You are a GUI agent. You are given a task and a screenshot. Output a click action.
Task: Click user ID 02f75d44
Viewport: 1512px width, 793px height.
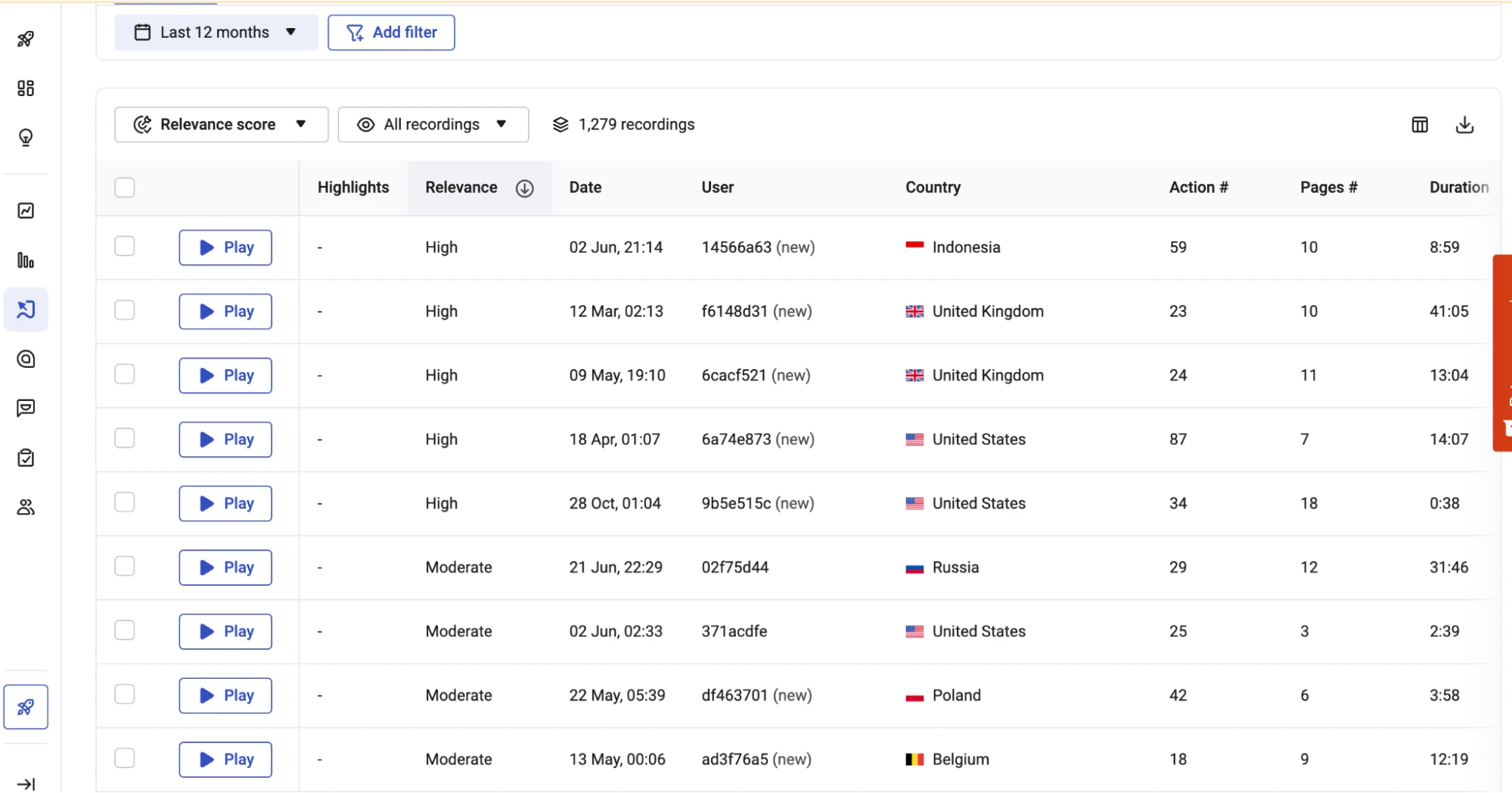(735, 568)
